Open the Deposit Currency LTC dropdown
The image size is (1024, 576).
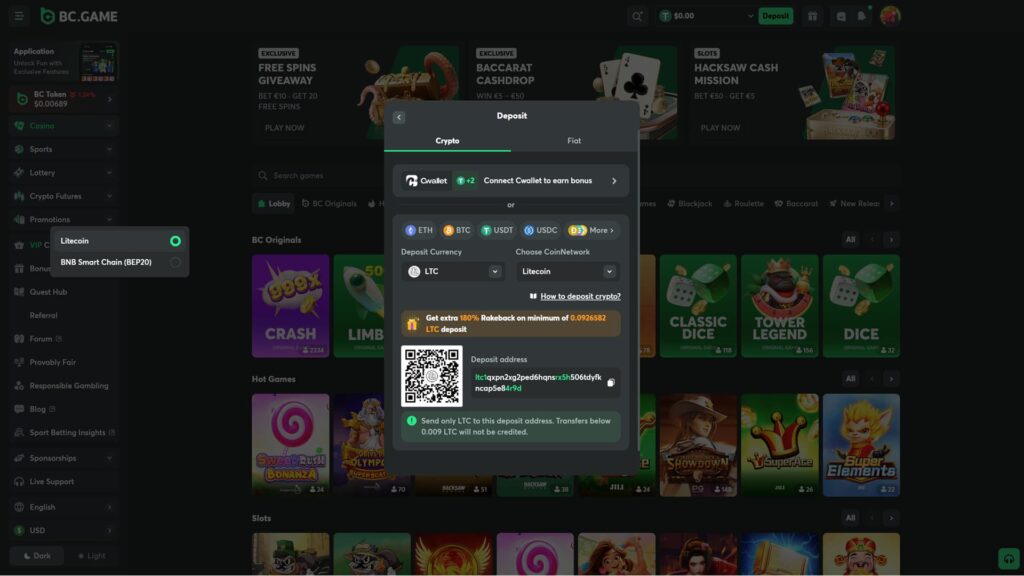click(453, 272)
